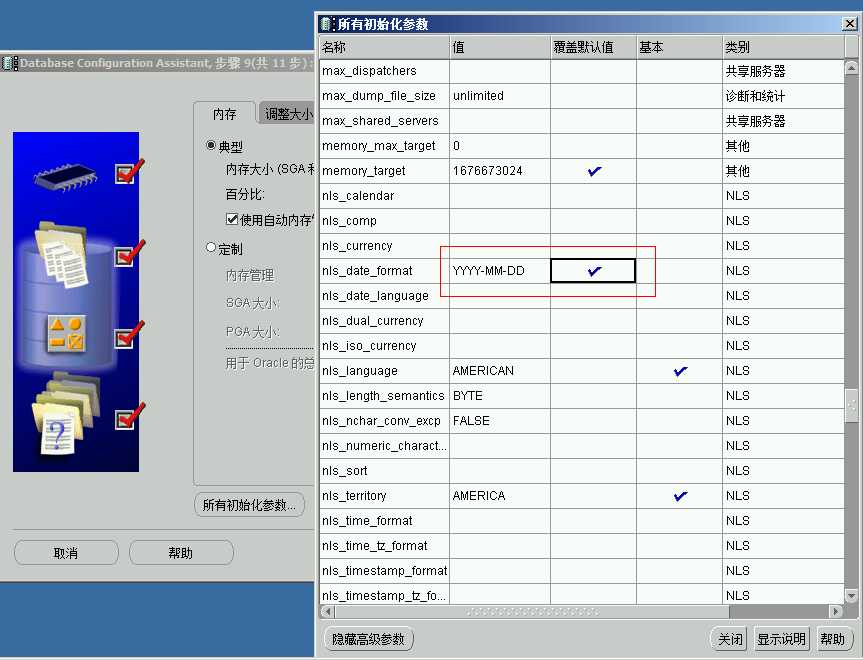Click 关闭 button in parameters dialog
The width and height of the screenshot is (863, 660).
click(730, 639)
